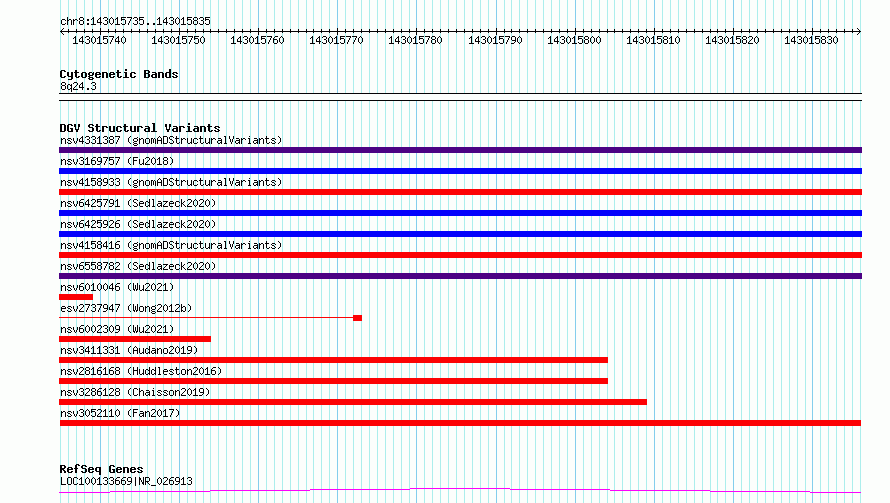
Task: Click ruler position 143015830
Action: click(811, 40)
